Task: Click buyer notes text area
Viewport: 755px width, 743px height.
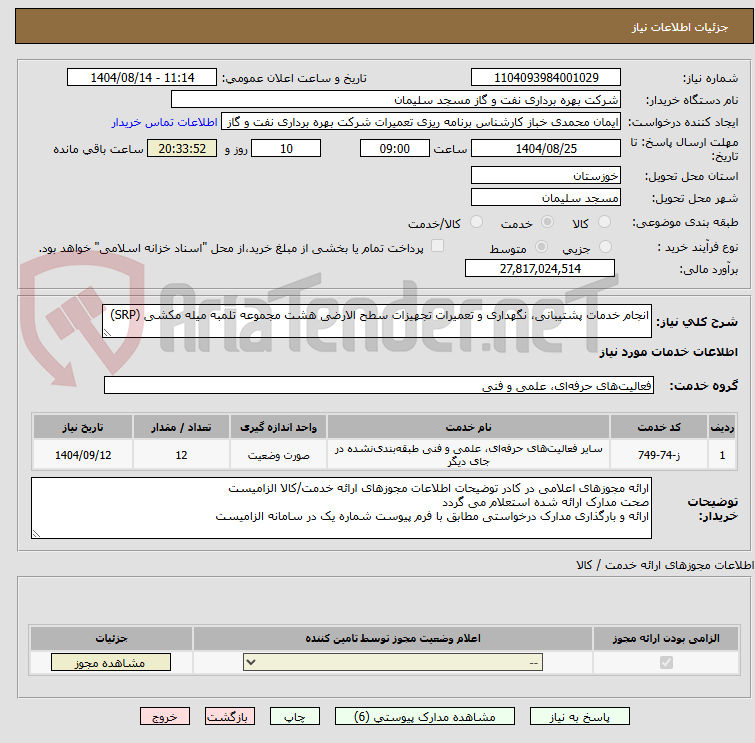Action: coord(341,508)
